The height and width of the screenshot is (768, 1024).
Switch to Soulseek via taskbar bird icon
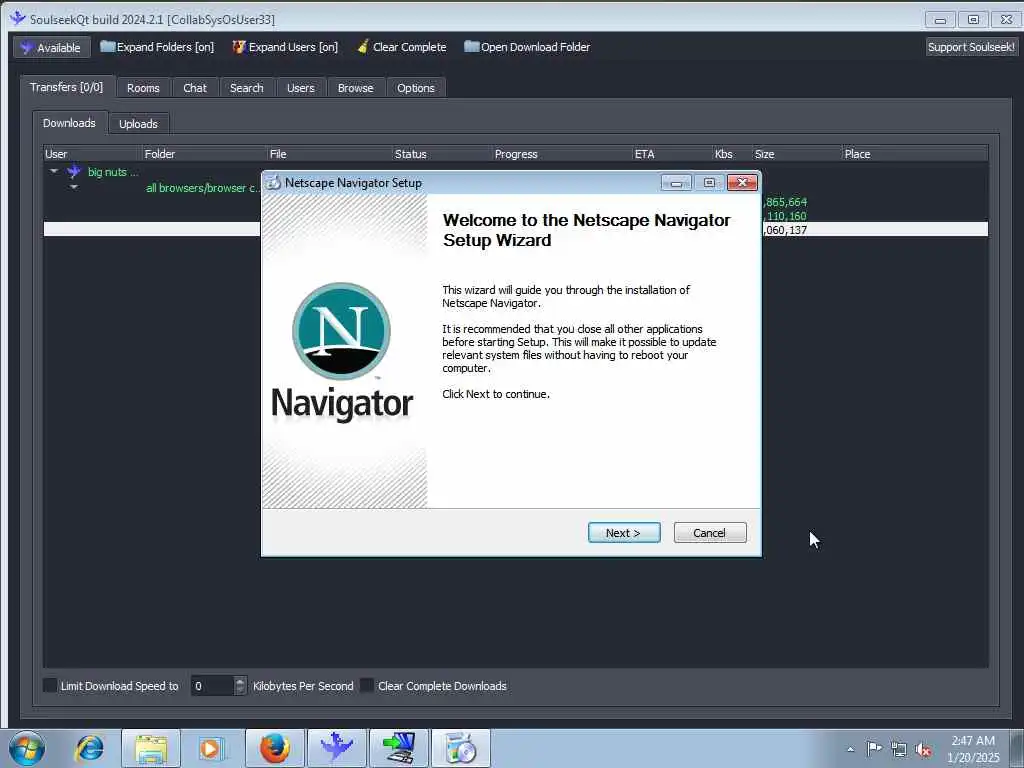click(x=337, y=748)
